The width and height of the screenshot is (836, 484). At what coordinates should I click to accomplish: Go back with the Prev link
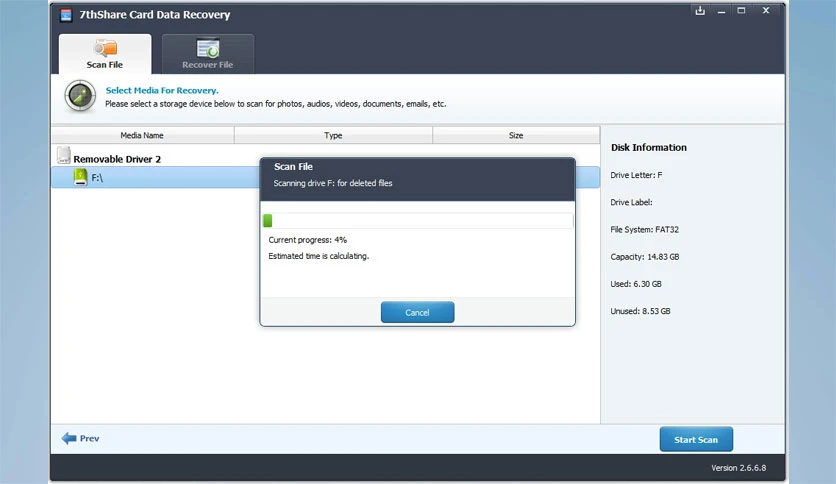click(x=90, y=438)
